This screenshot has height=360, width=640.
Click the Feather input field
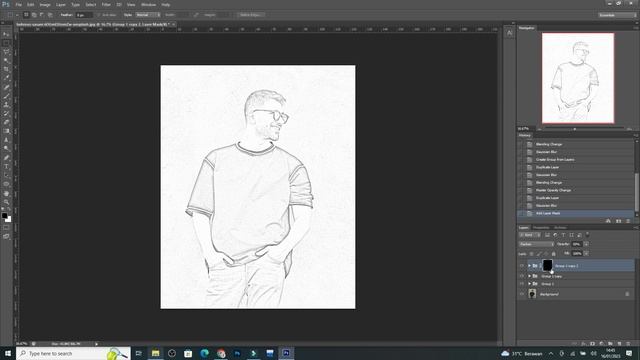point(84,15)
